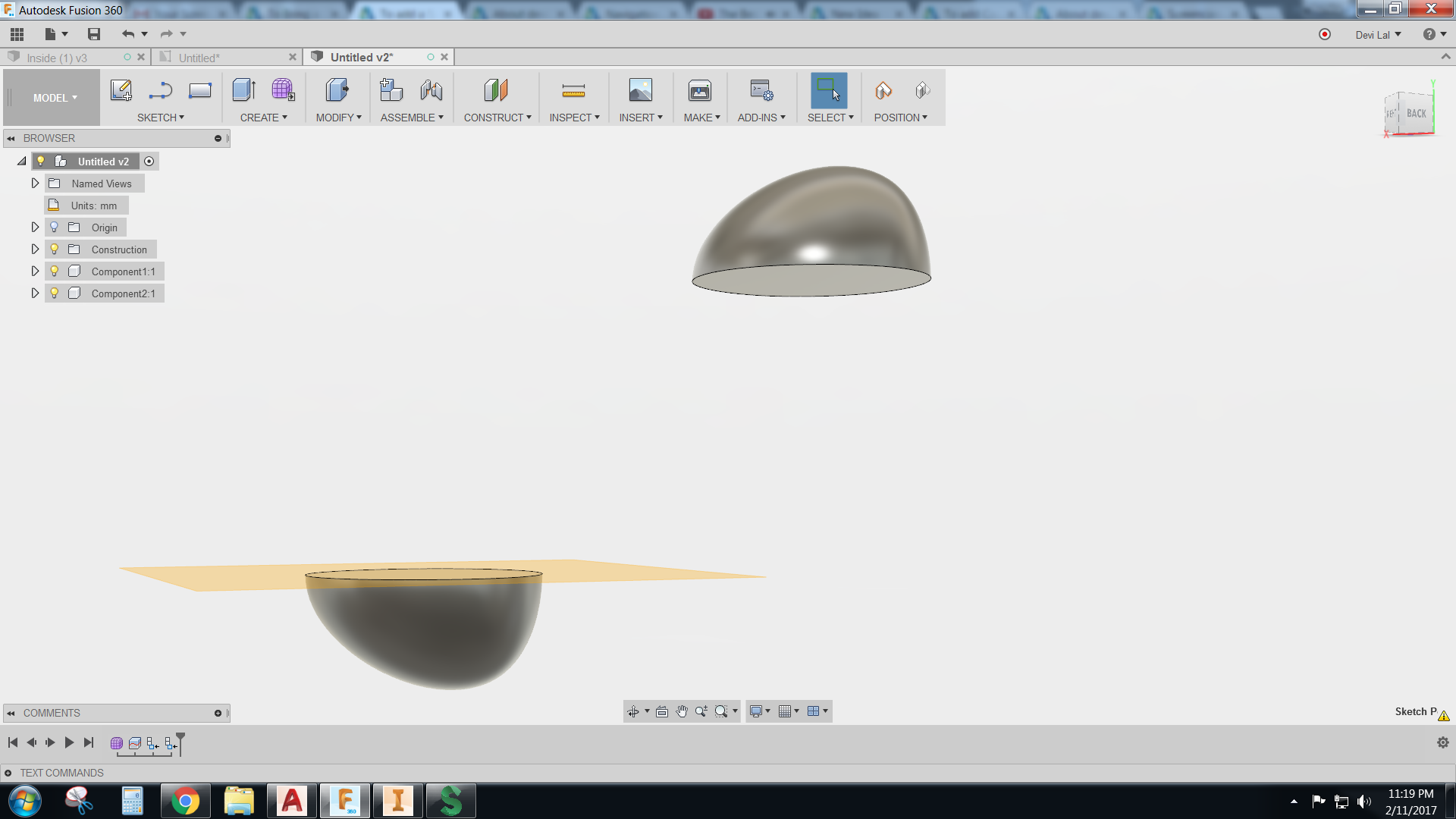Open the CONSTRUCT dropdown menu

(497, 118)
